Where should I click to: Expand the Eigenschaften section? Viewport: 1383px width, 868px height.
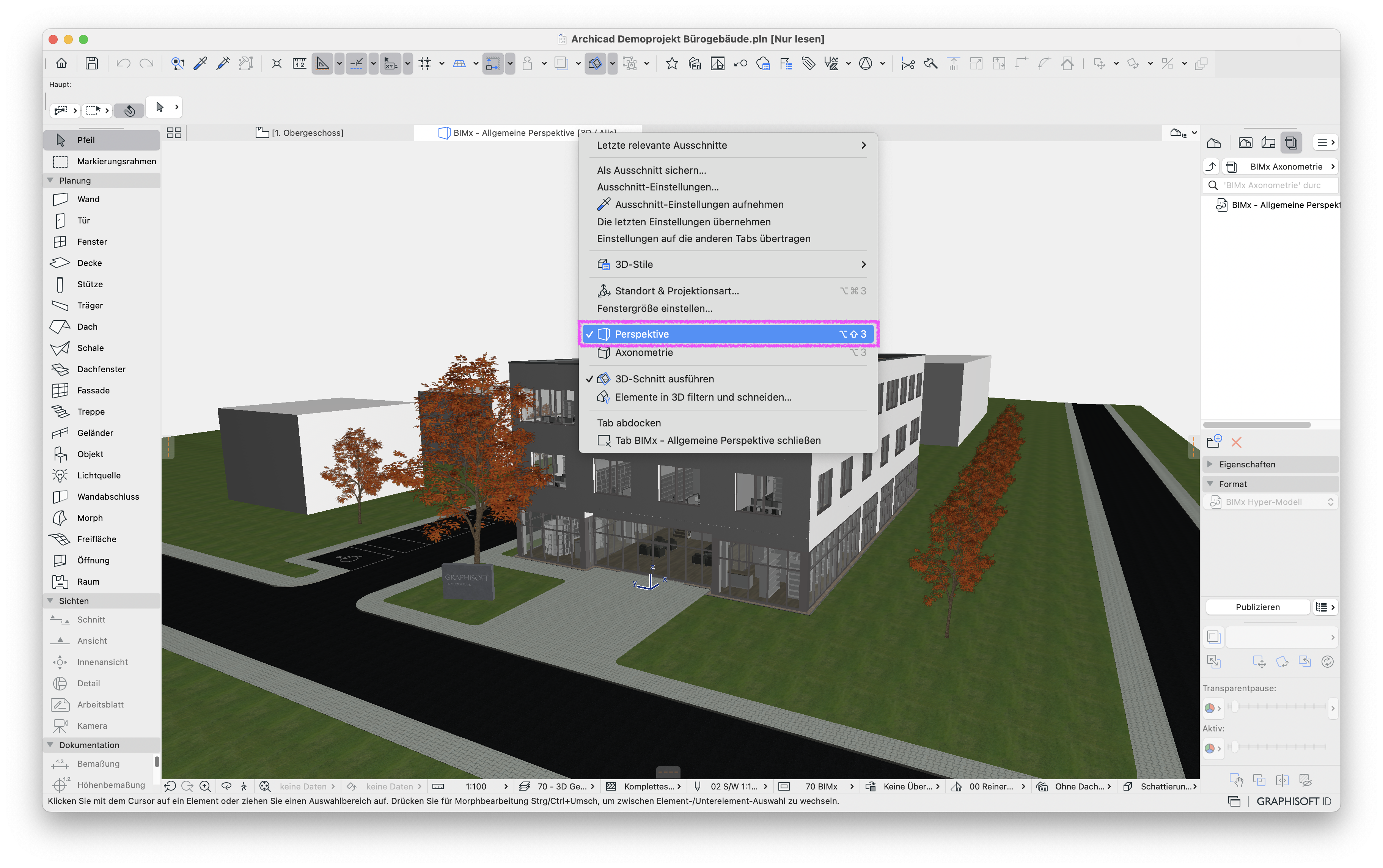click(x=1210, y=464)
